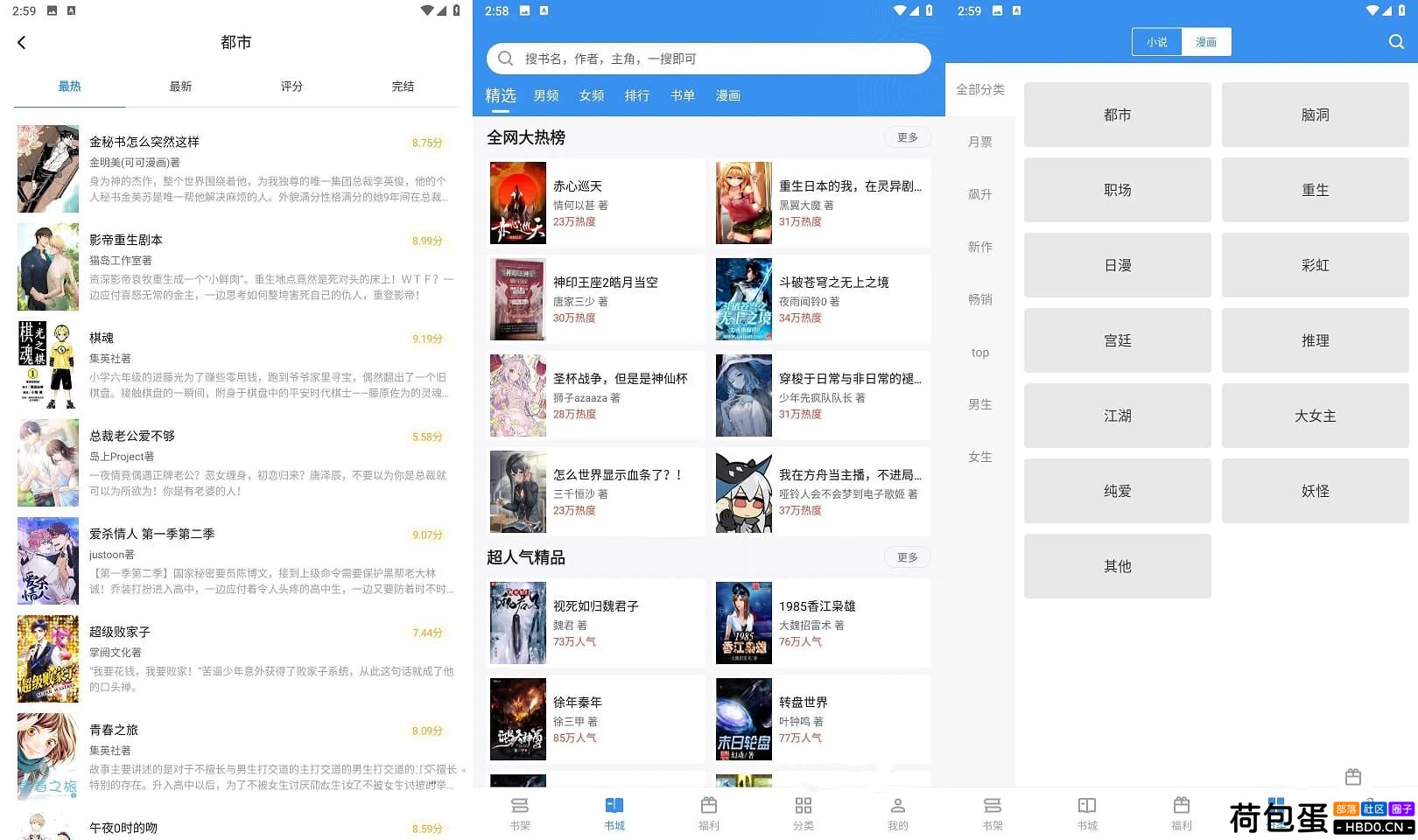Tap floating gift icon above bottom bar
The width and height of the screenshot is (1418, 840).
(x=1353, y=777)
